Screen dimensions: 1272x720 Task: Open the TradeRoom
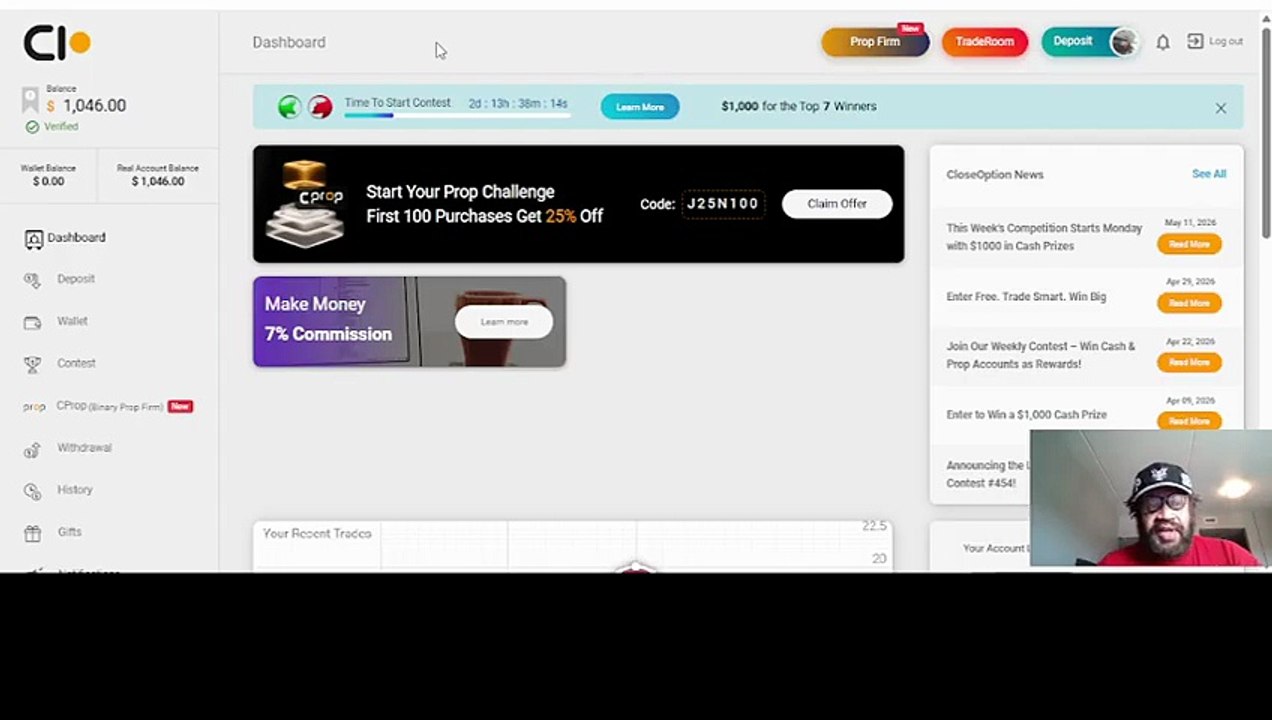coord(984,42)
